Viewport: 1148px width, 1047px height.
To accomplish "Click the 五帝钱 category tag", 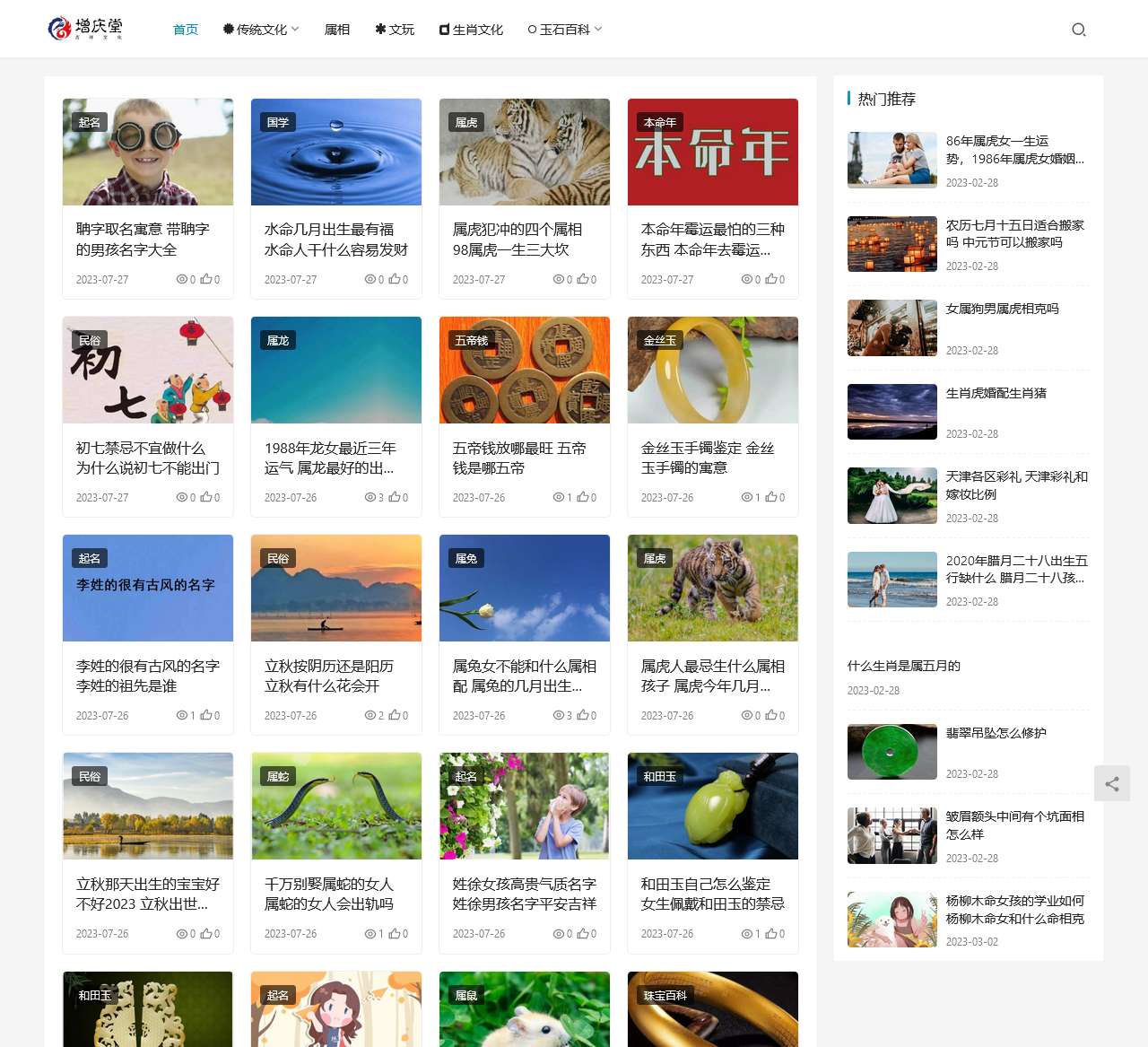I will (472, 340).
